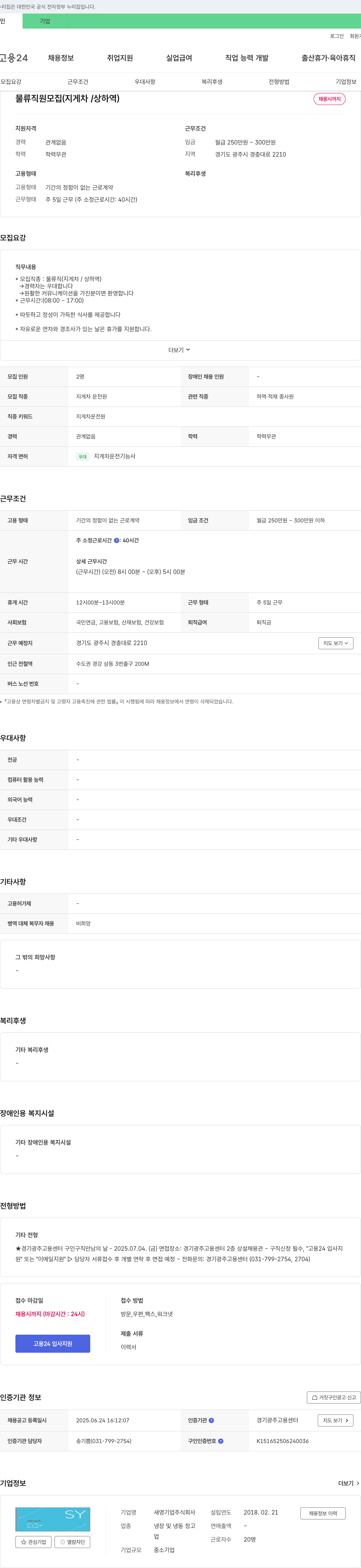Jump to the 근무조건 section tab

[78, 82]
